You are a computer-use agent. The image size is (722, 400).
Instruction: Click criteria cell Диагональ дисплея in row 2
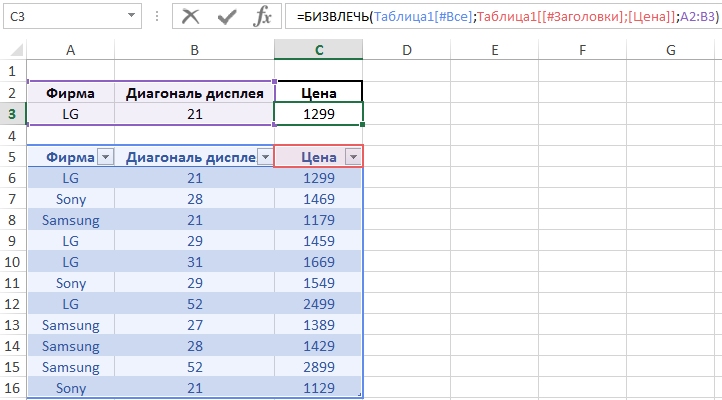tap(194, 93)
